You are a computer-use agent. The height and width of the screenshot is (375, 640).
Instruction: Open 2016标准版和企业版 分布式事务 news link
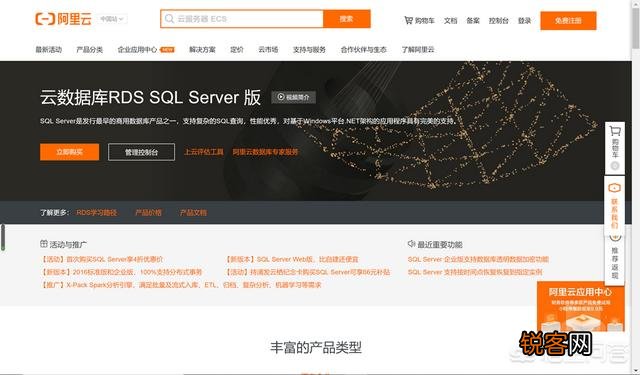click(121, 272)
